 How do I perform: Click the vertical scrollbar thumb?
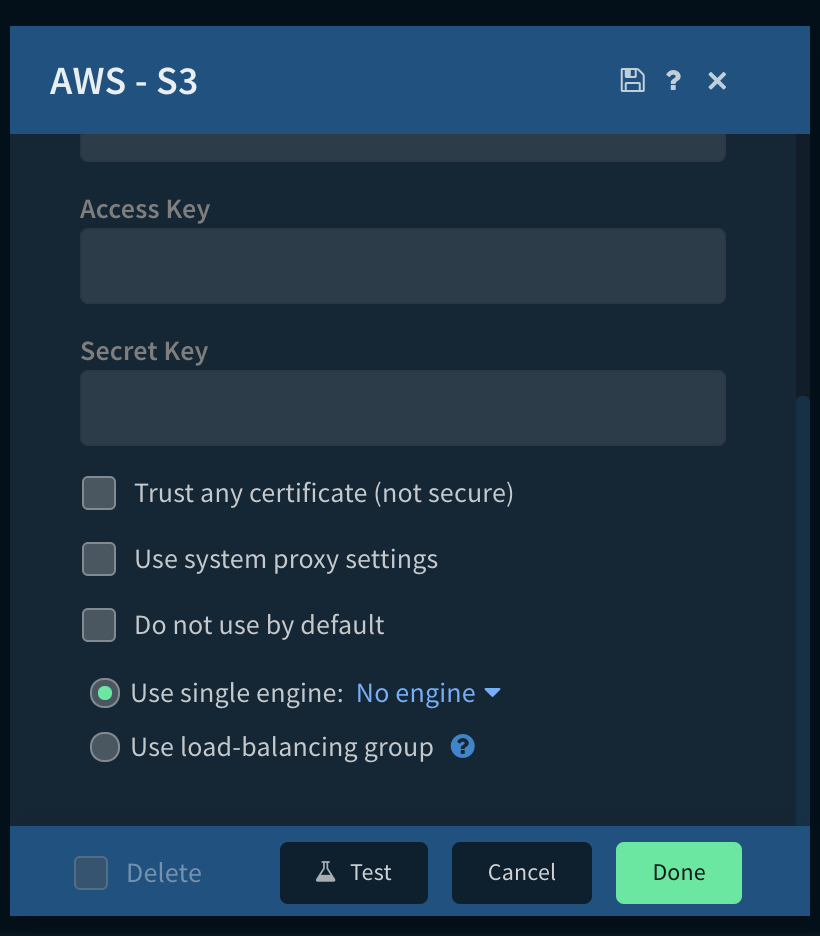(x=802, y=600)
